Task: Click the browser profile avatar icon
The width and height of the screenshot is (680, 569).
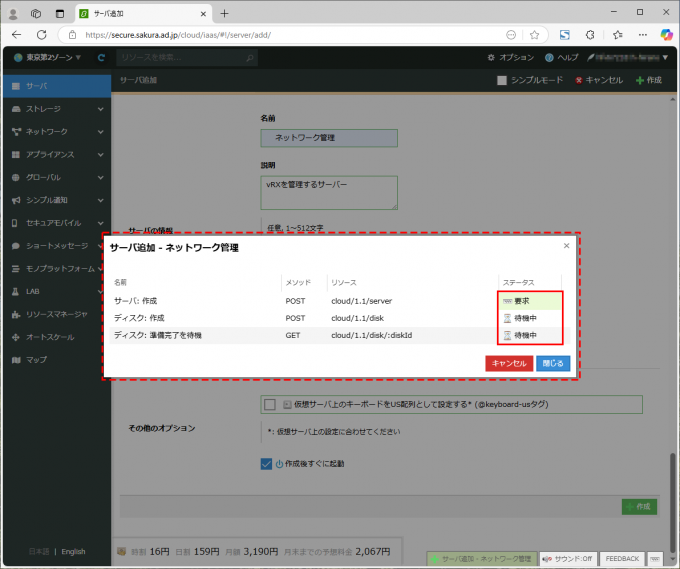Action: coord(13,14)
